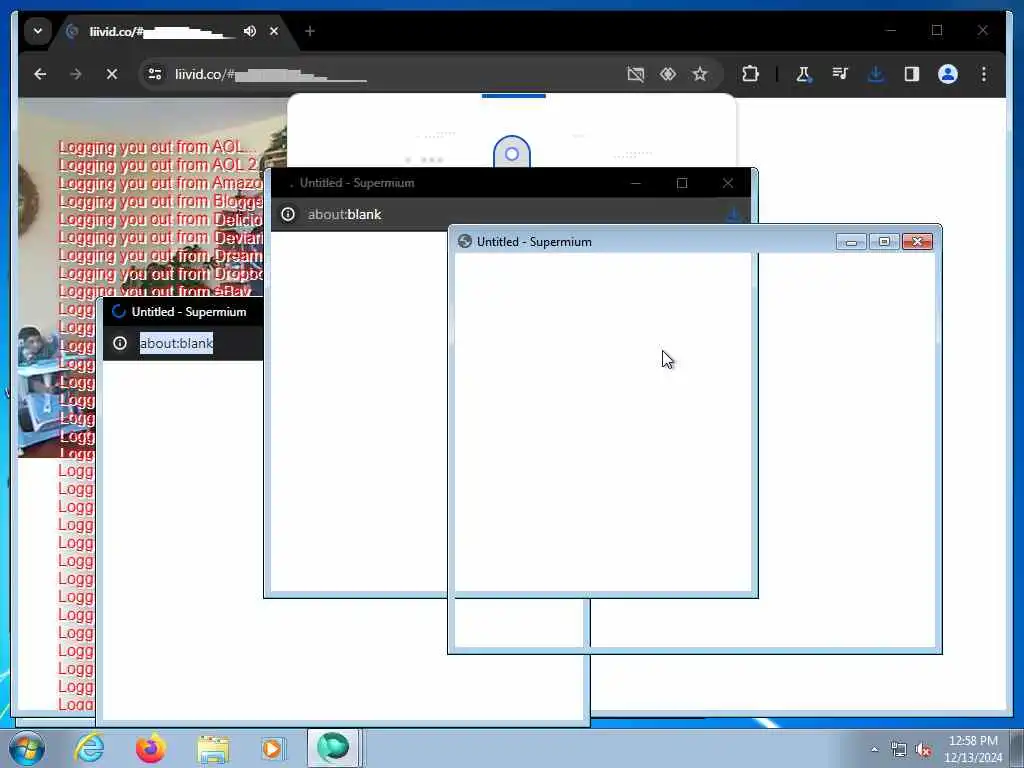
Task: Open File Explorer from taskbar
Action: pyautogui.click(x=213, y=749)
